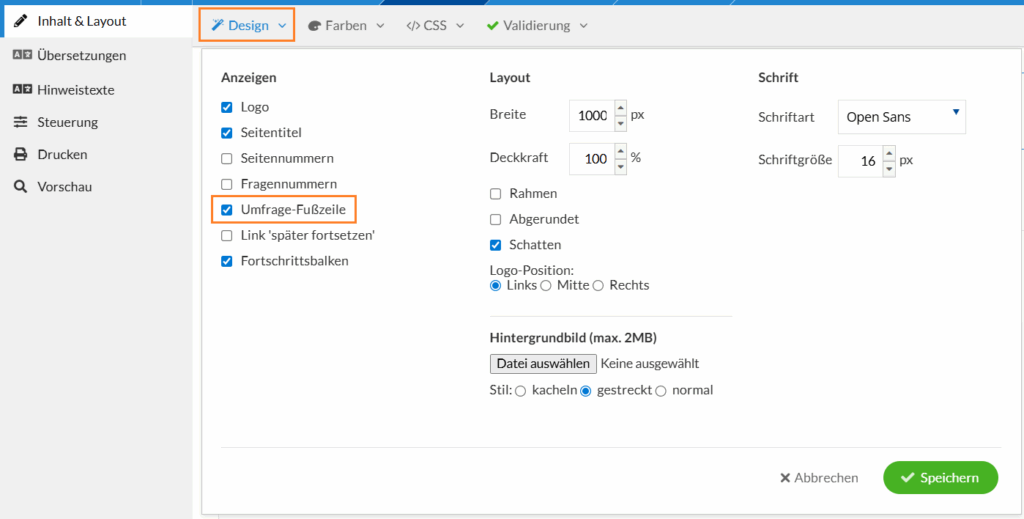1024x519 pixels.
Task: Click the magnifier icon for Vorschau
Action: 20,187
